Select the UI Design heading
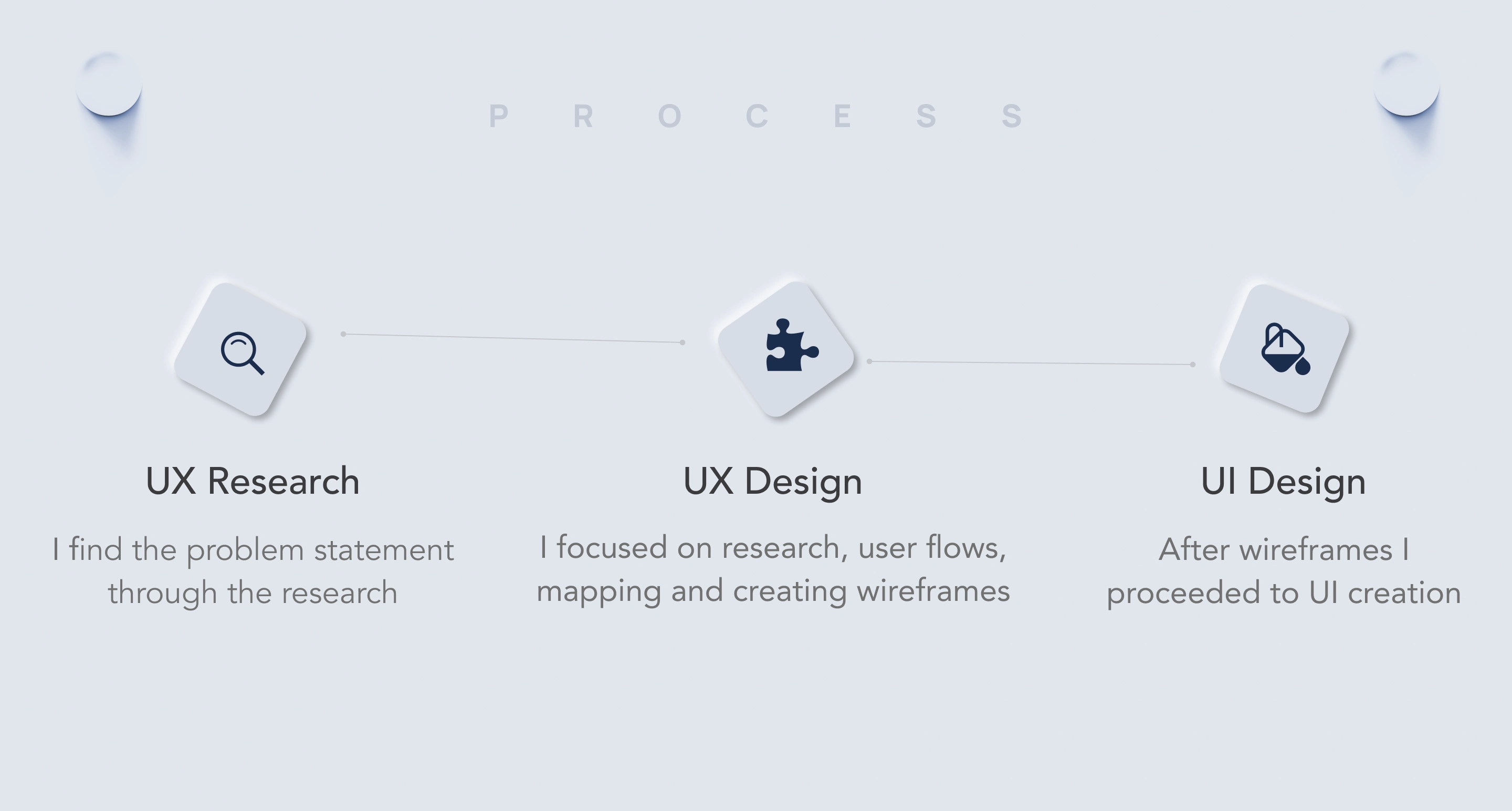Screen dimensions: 1512x811 click(x=1283, y=482)
